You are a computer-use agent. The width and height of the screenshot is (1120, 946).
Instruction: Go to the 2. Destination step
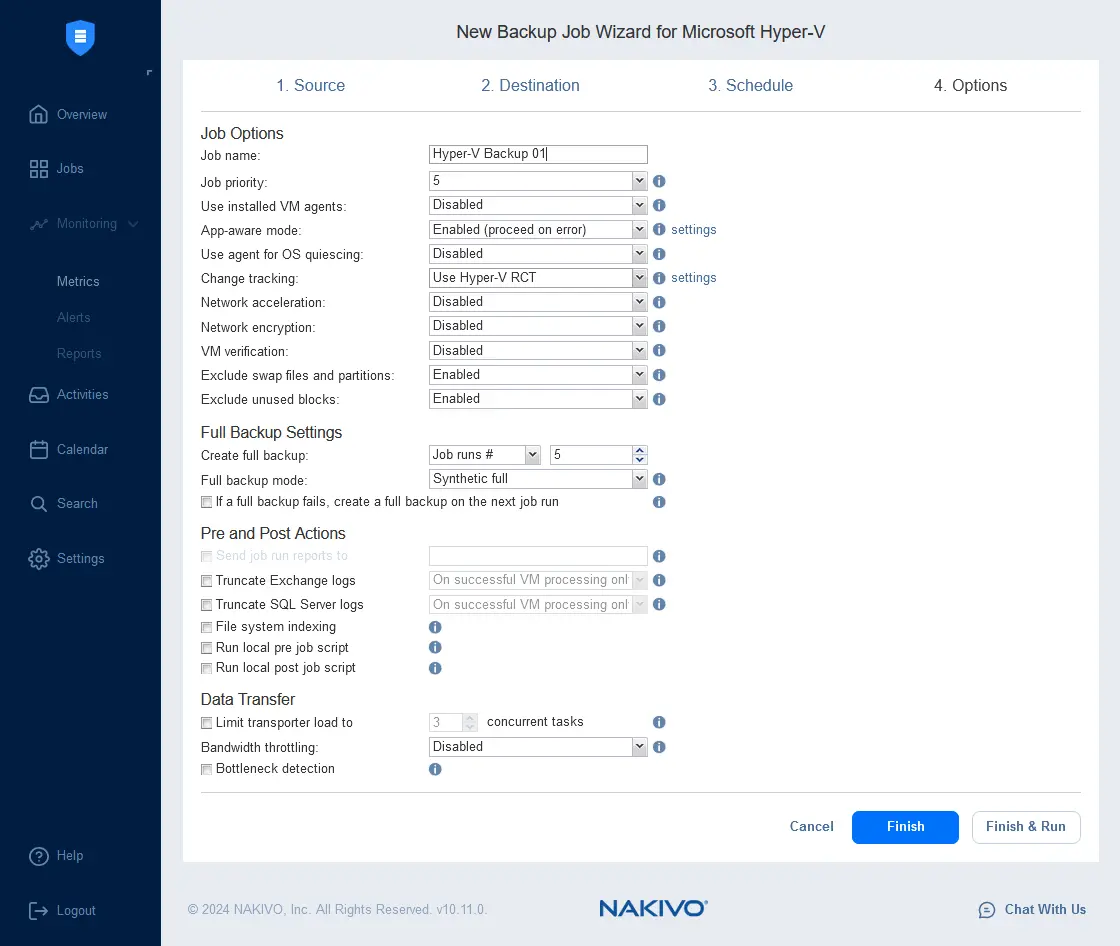[x=530, y=86]
